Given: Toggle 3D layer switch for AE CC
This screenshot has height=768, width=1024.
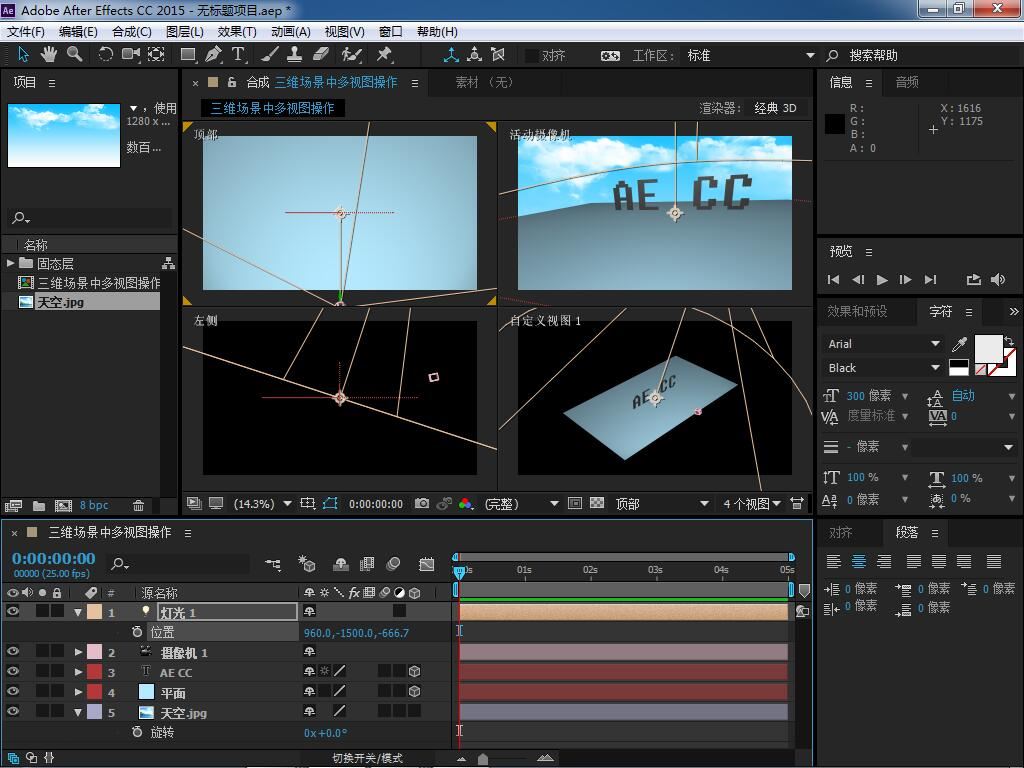Looking at the screenshot, I should (414, 671).
